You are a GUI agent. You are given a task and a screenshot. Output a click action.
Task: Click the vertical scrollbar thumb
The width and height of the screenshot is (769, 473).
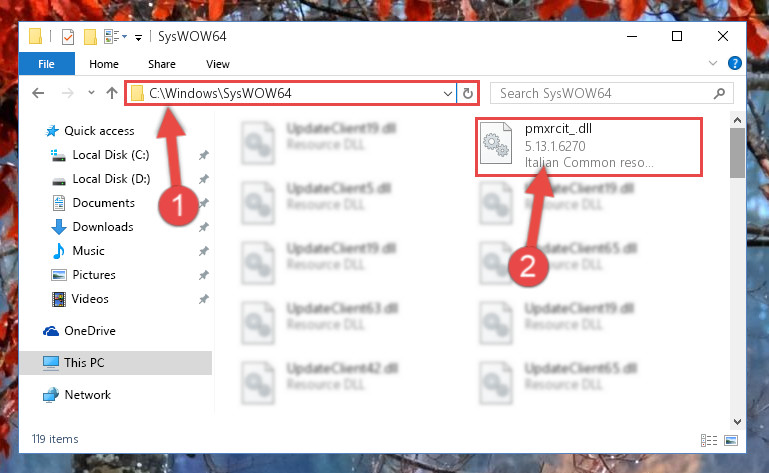click(x=737, y=153)
